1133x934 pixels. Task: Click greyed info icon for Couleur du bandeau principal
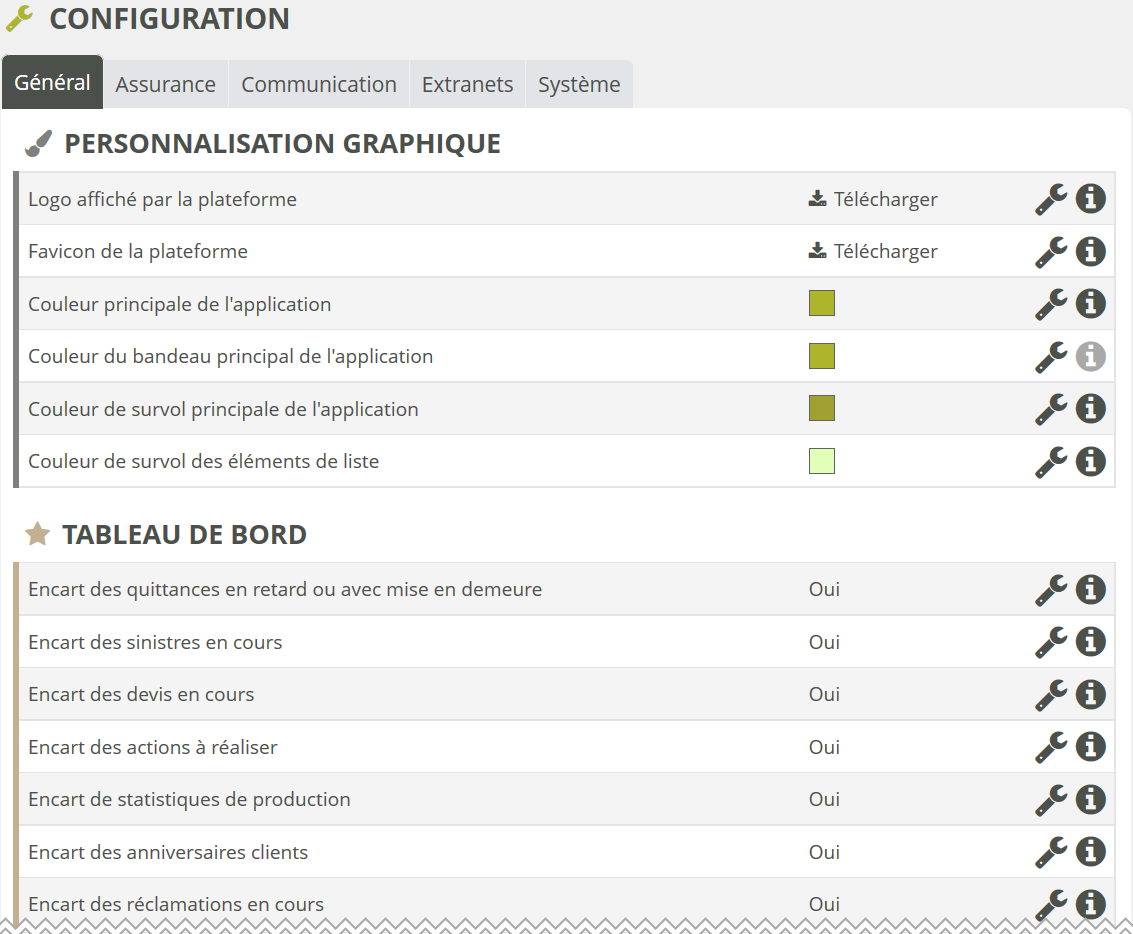[1090, 356]
